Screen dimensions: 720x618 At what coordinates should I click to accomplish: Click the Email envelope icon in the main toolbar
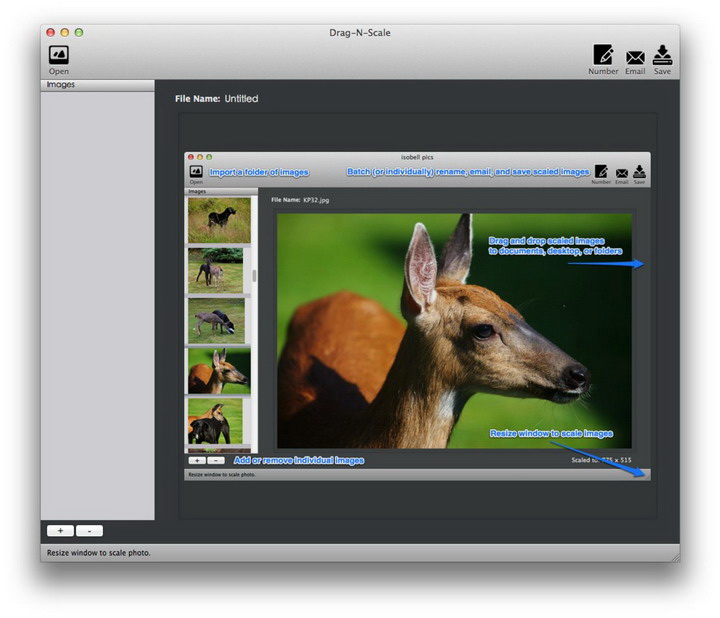[x=635, y=58]
